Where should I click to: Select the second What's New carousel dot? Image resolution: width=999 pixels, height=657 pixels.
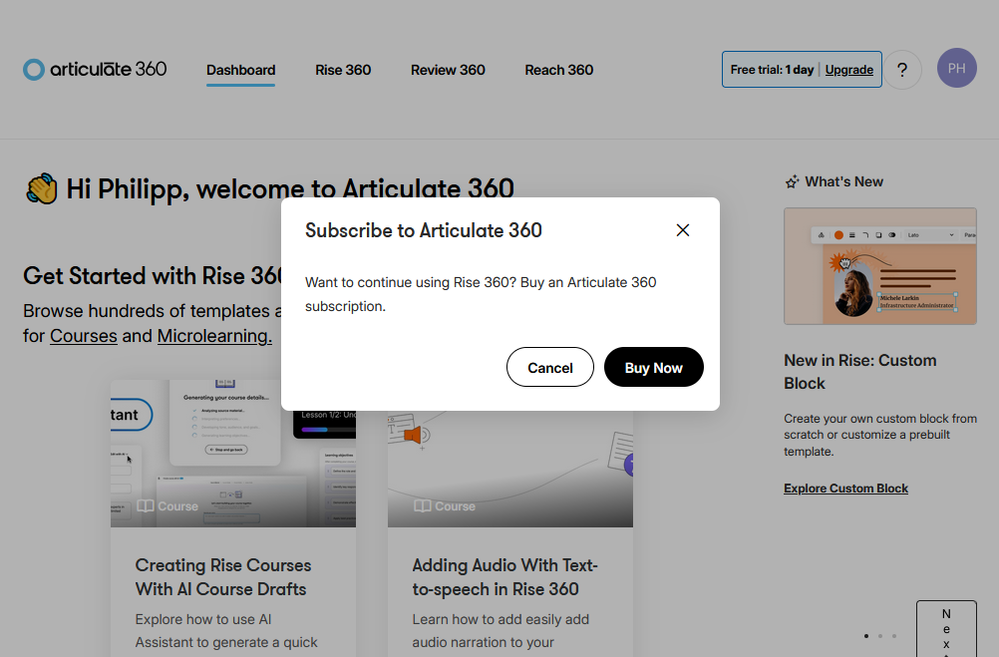880,636
